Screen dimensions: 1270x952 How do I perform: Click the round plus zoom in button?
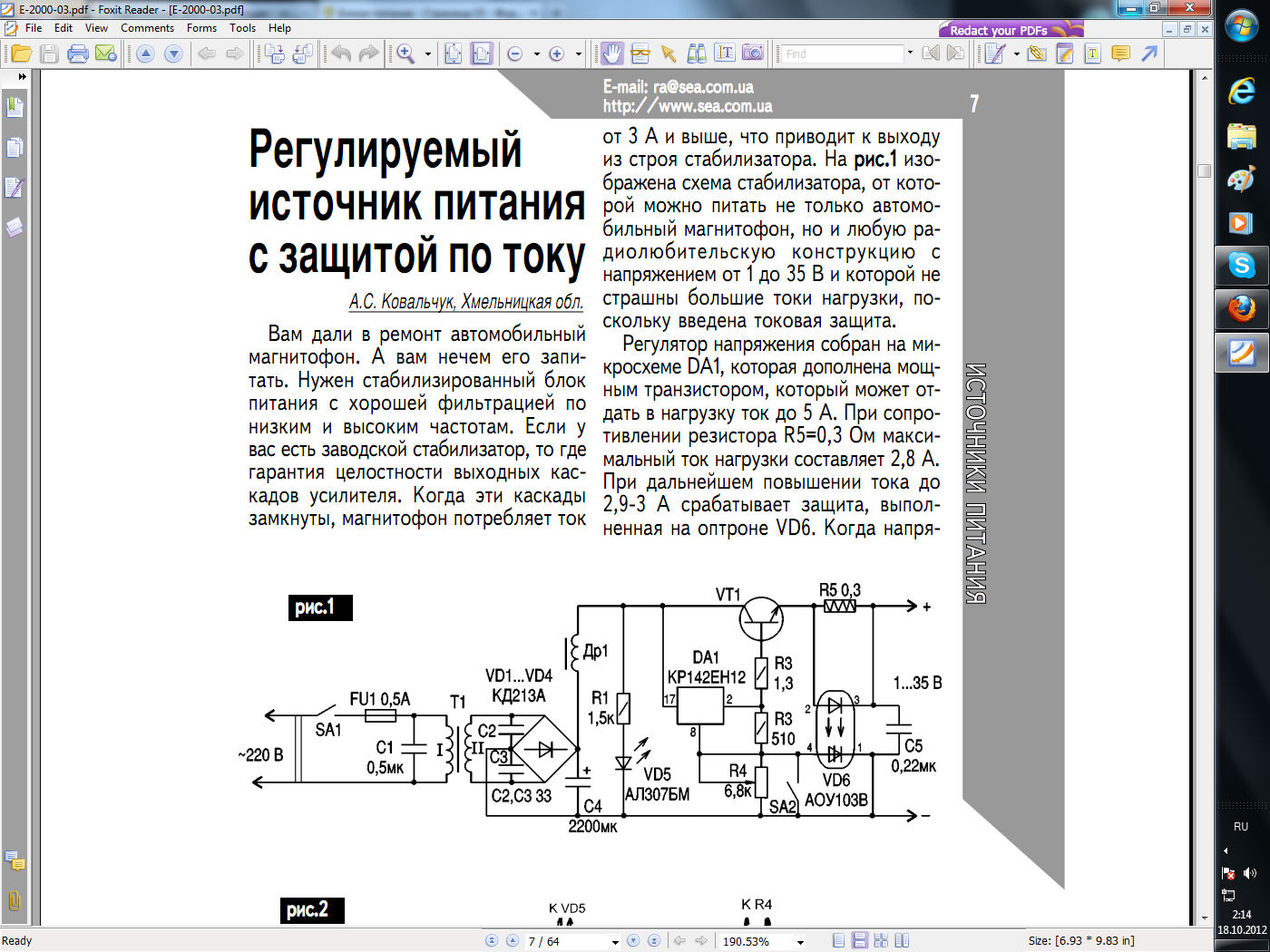coord(557,54)
